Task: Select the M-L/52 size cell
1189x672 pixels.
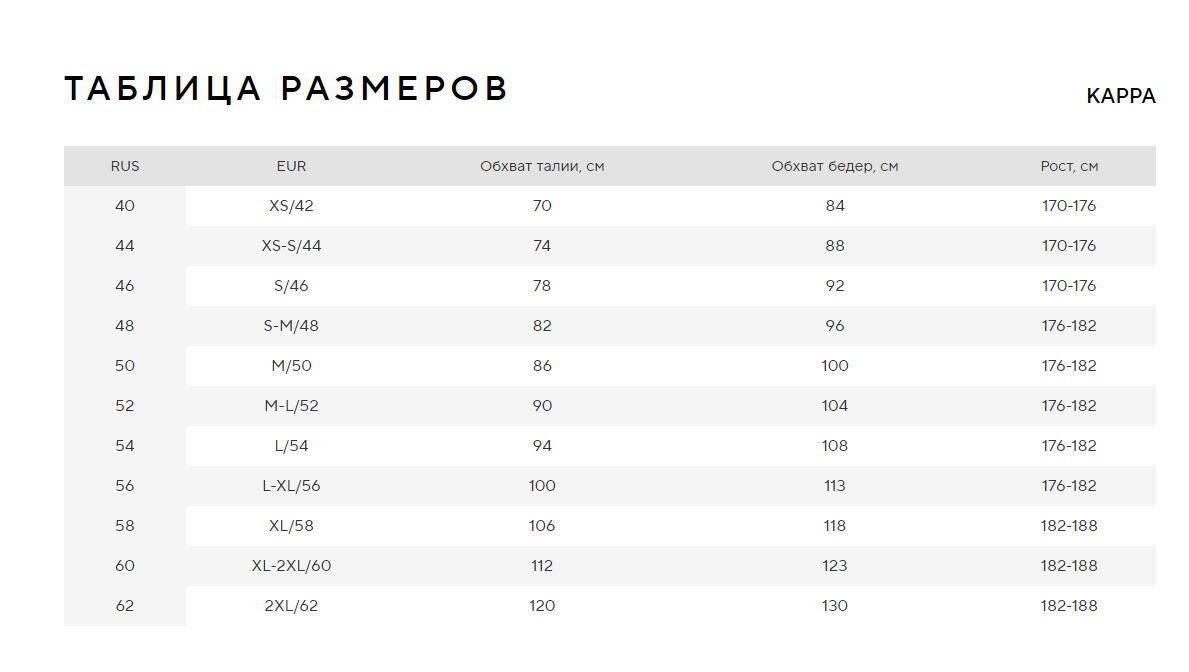Action: [291, 406]
